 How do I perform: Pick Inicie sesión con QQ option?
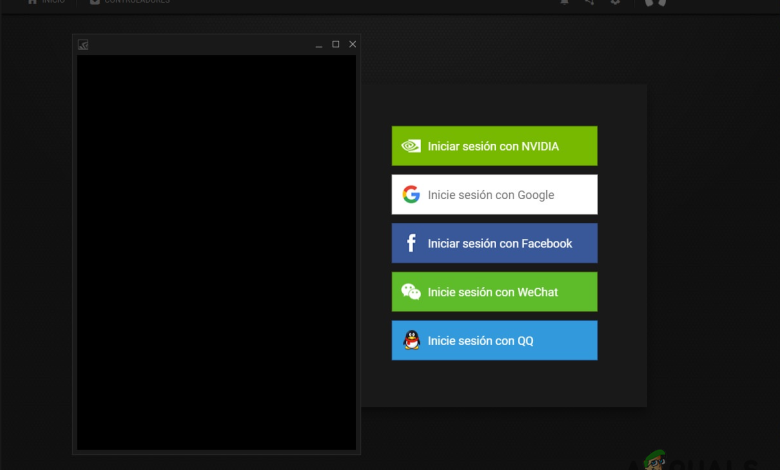point(494,340)
